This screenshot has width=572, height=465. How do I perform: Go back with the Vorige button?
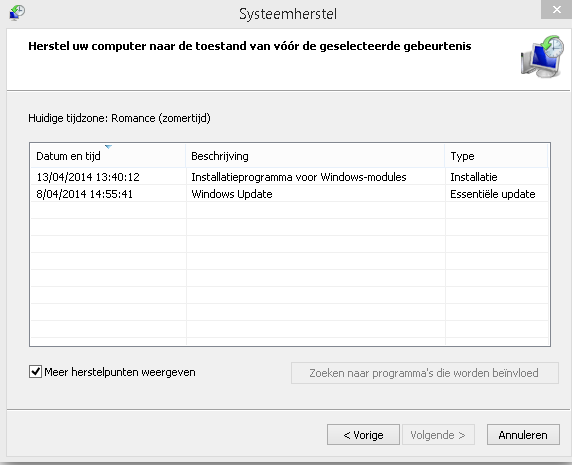[363, 435]
